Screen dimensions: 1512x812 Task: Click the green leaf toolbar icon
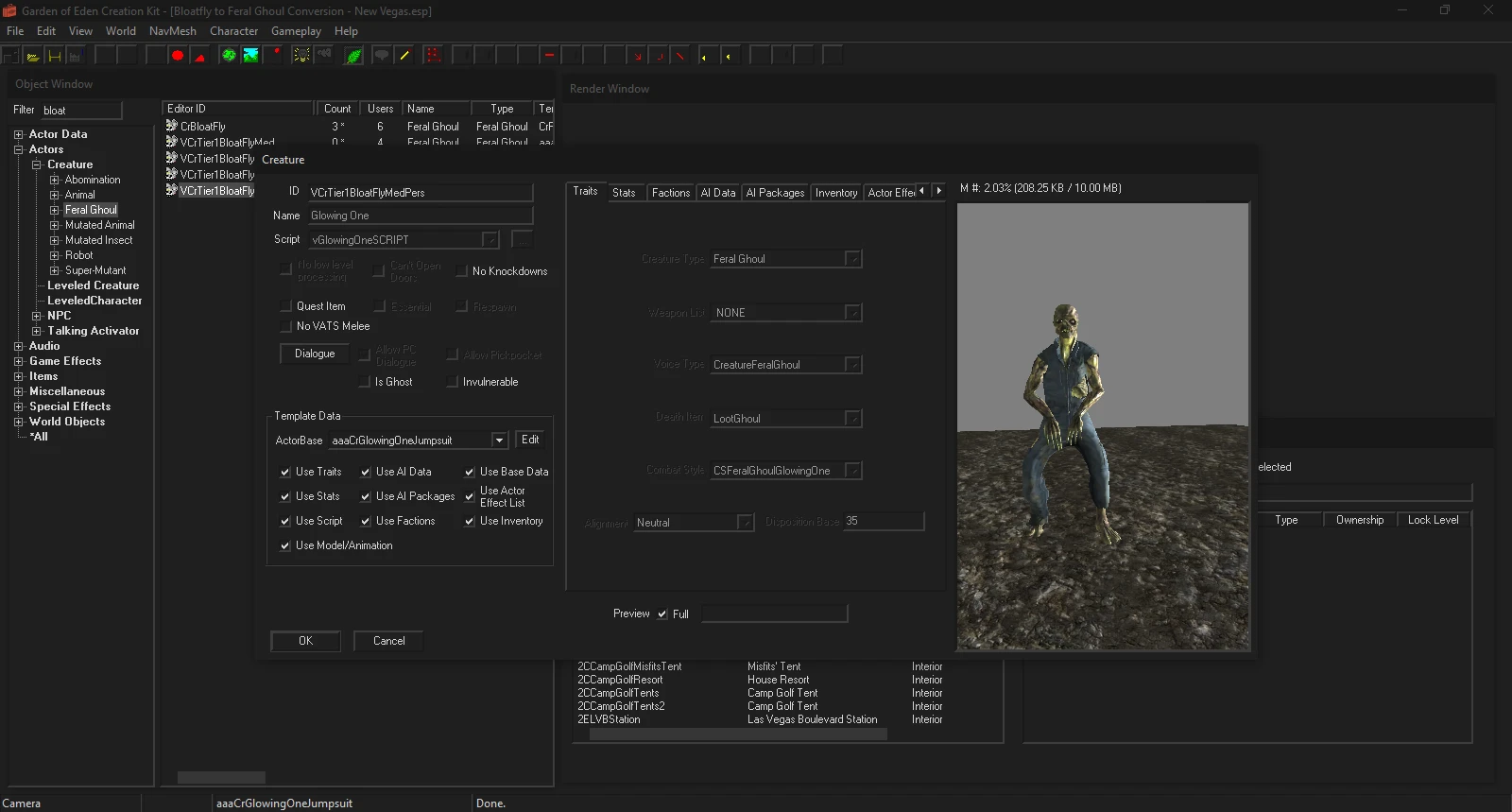[353, 56]
